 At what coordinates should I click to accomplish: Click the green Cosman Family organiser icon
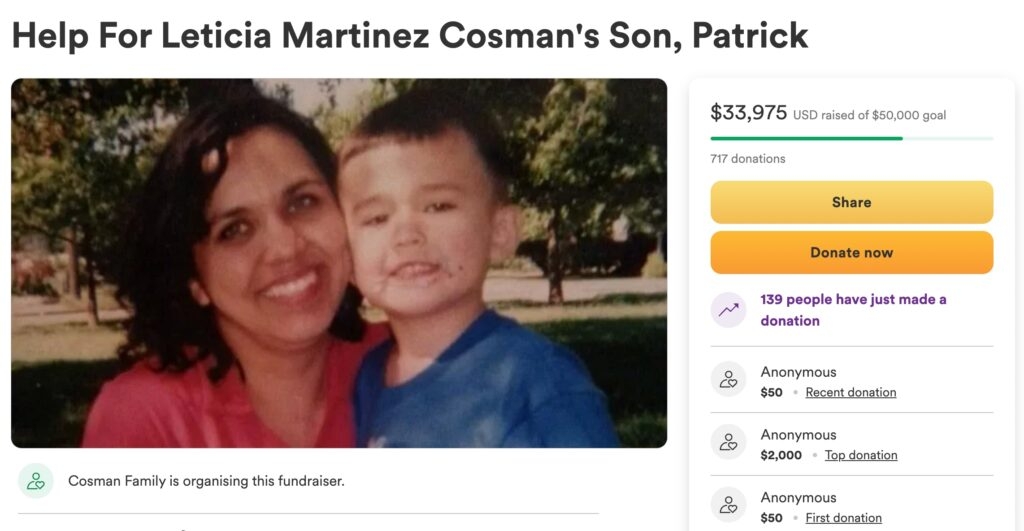35,481
